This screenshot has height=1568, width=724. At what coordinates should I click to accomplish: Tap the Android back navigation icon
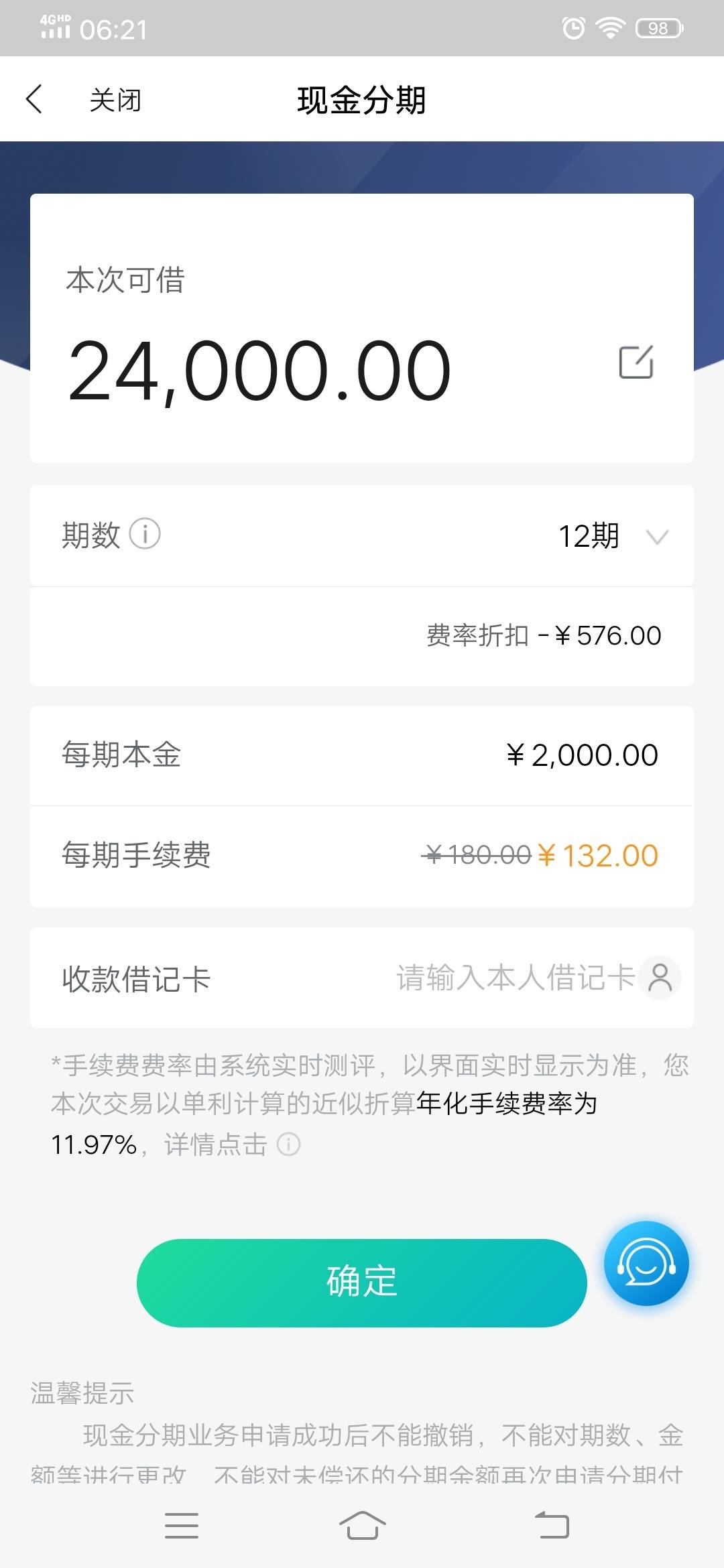tap(552, 1526)
